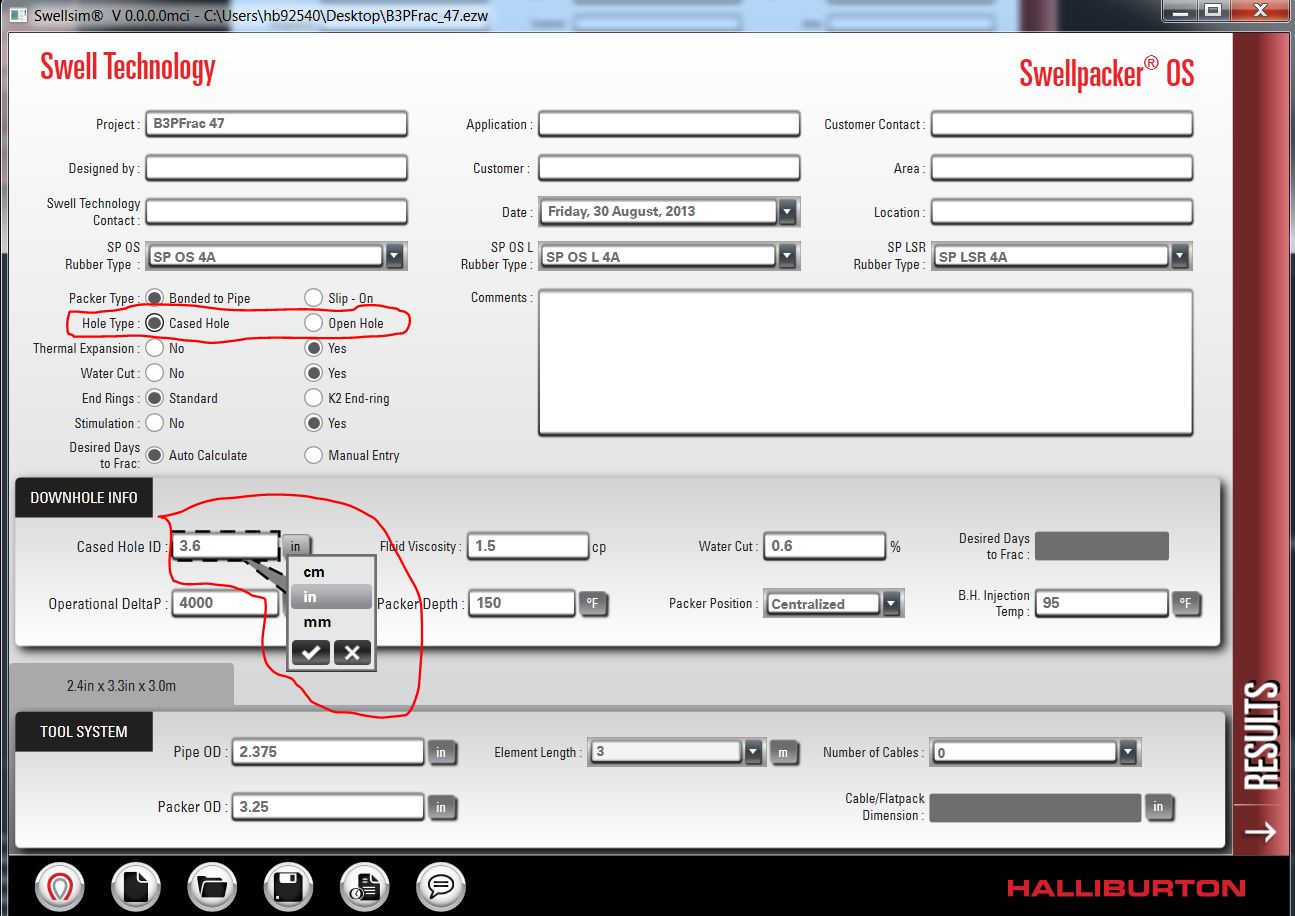Click the Fluid Viscosity field
Viewport: 1295px width, 916px height.
[x=528, y=546]
